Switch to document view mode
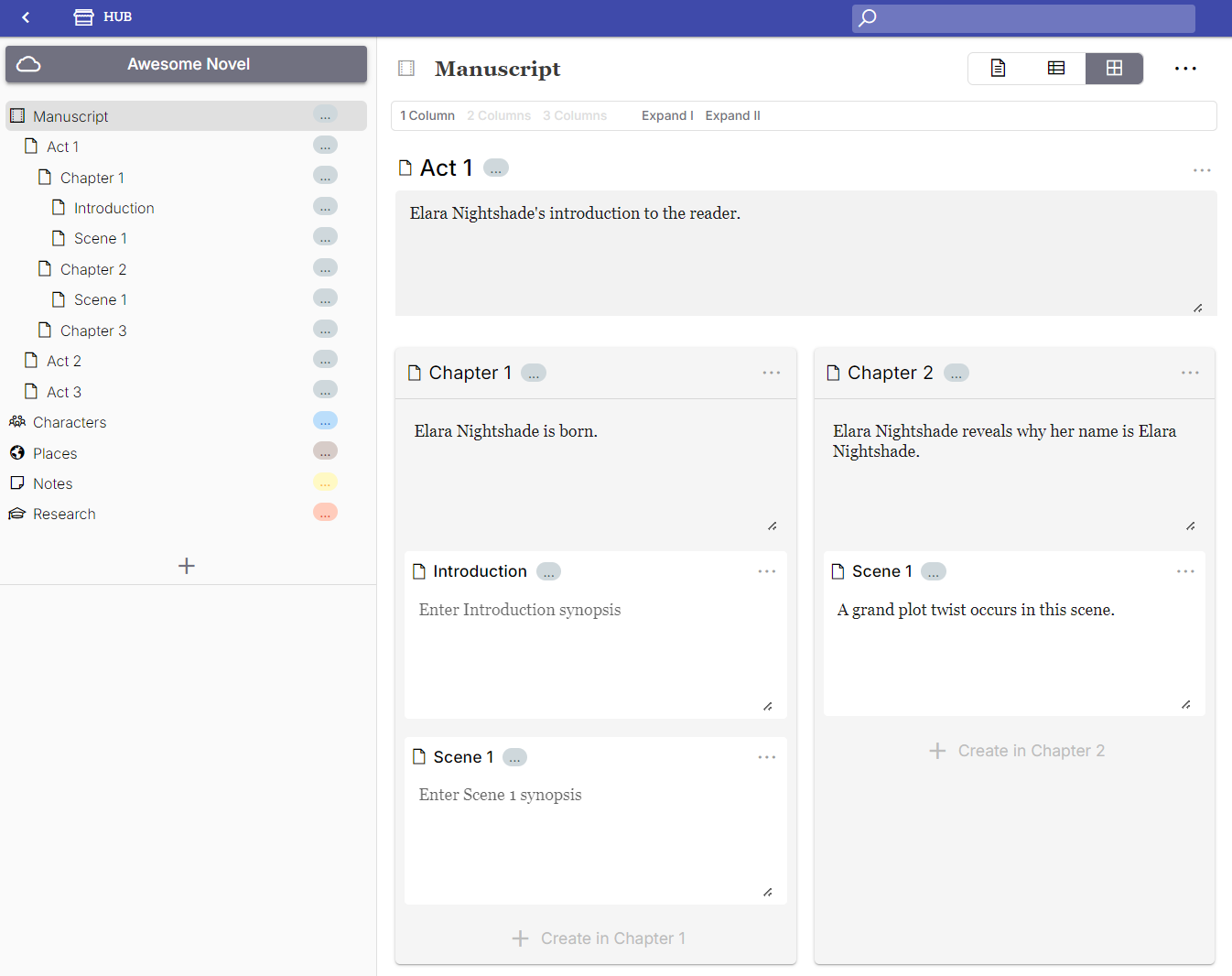Image resolution: width=1232 pixels, height=976 pixels. (x=997, y=68)
